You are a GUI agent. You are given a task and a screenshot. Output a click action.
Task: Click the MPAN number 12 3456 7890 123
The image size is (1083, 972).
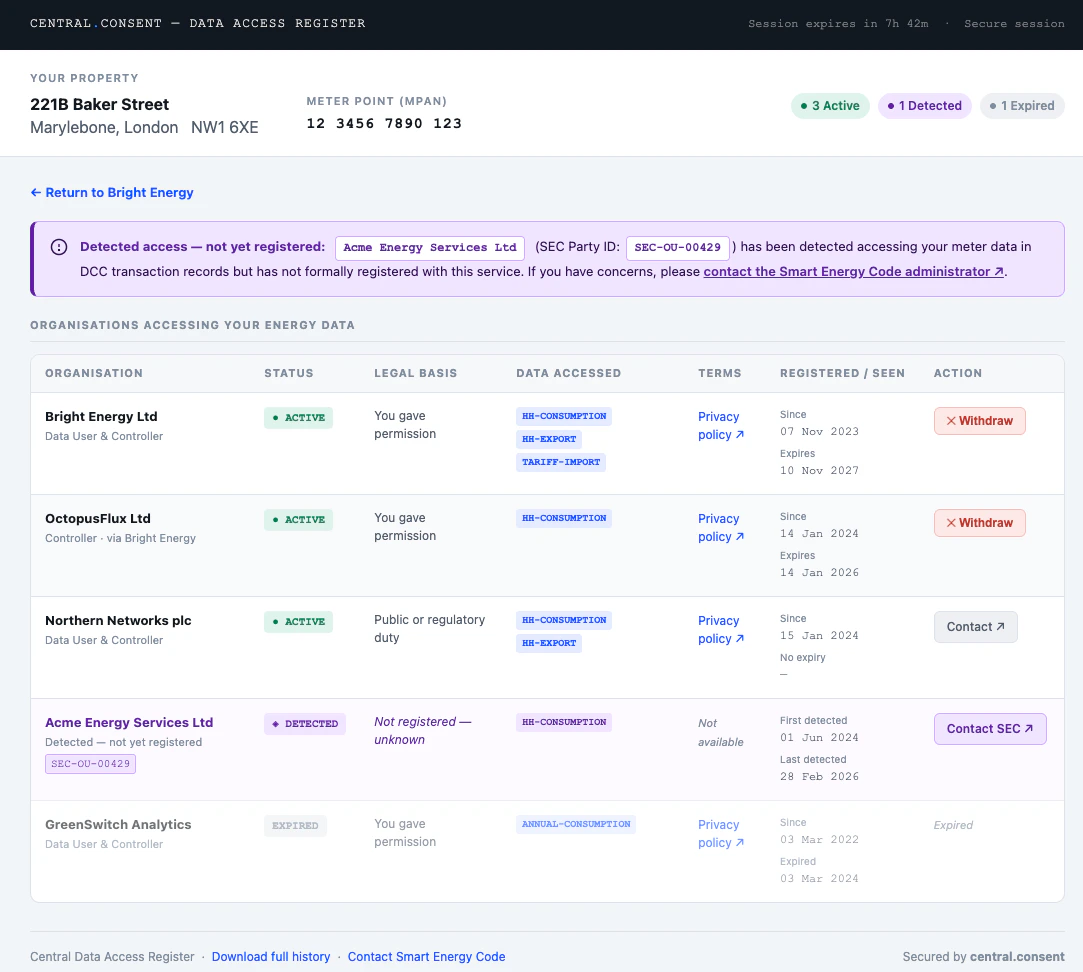(384, 124)
